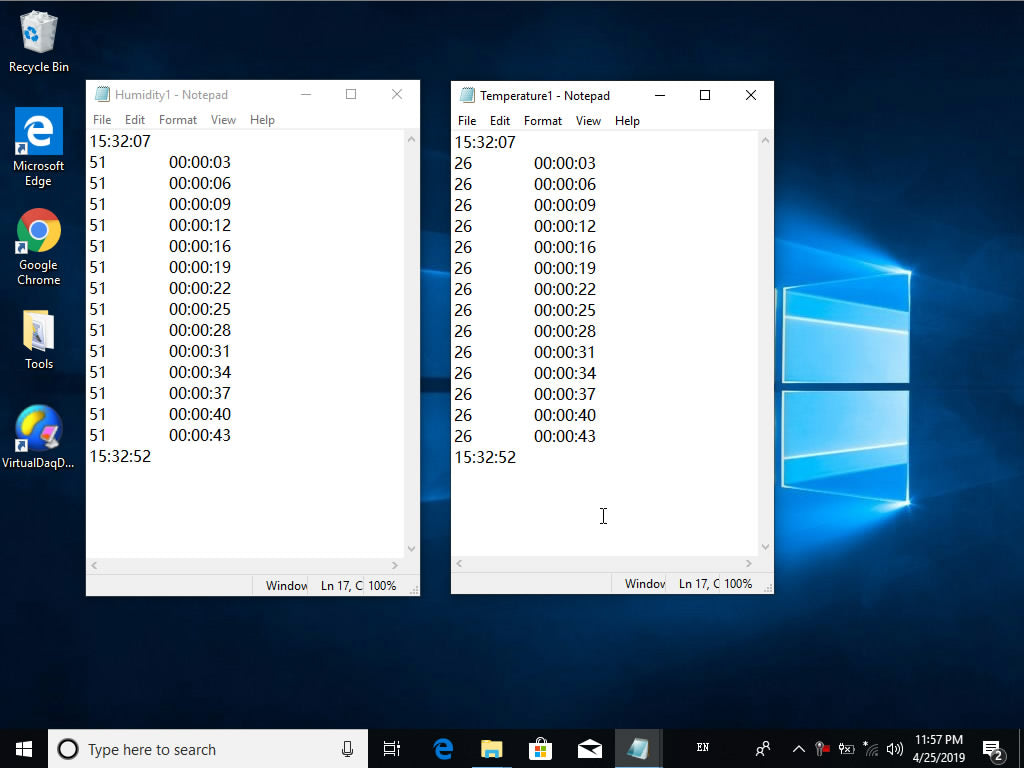Image resolution: width=1024 pixels, height=768 pixels.
Task: Select the Google Chrome desktop shortcut
Action: click(x=39, y=248)
